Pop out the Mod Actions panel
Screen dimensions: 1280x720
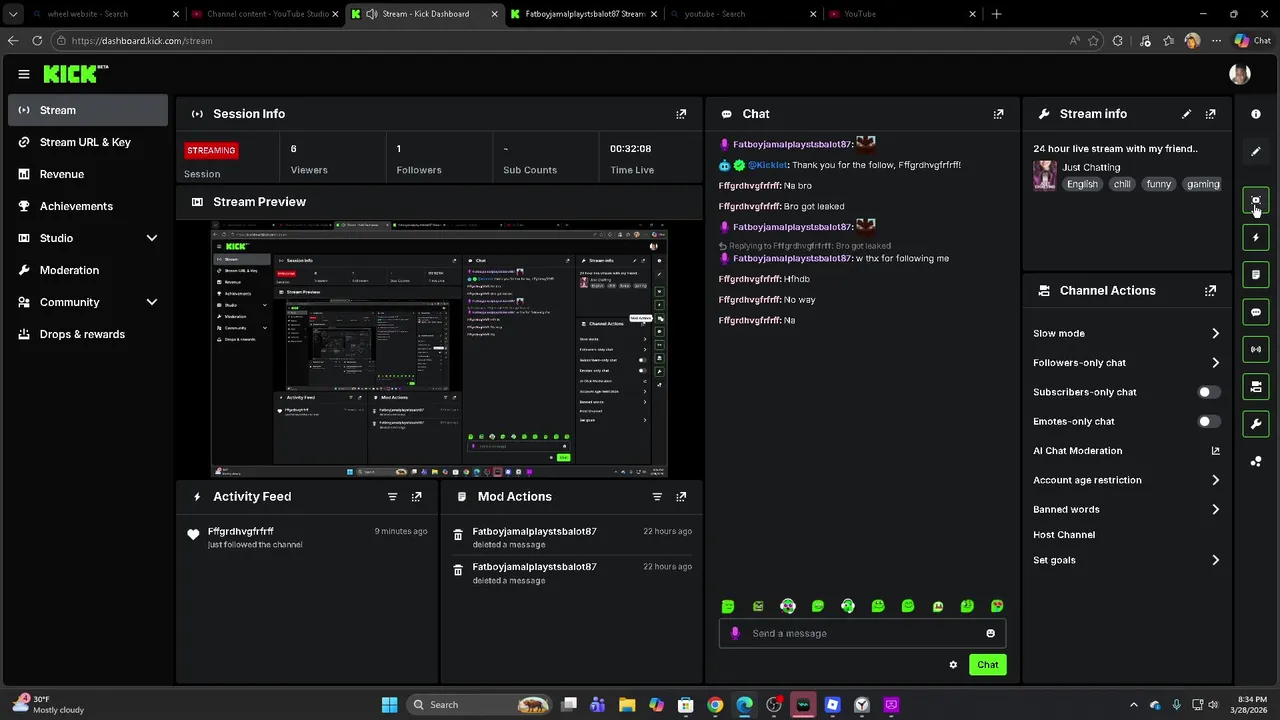681,497
